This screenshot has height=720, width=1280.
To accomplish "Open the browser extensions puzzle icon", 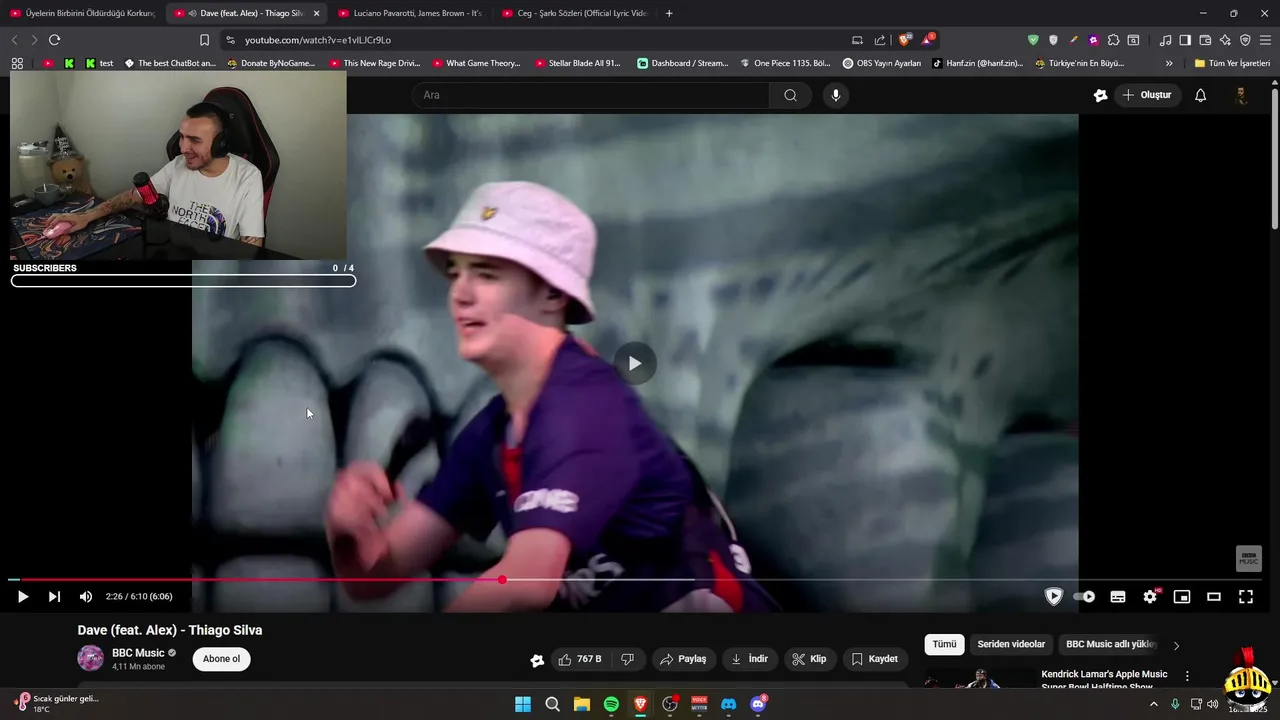I will coord(1113,40).
